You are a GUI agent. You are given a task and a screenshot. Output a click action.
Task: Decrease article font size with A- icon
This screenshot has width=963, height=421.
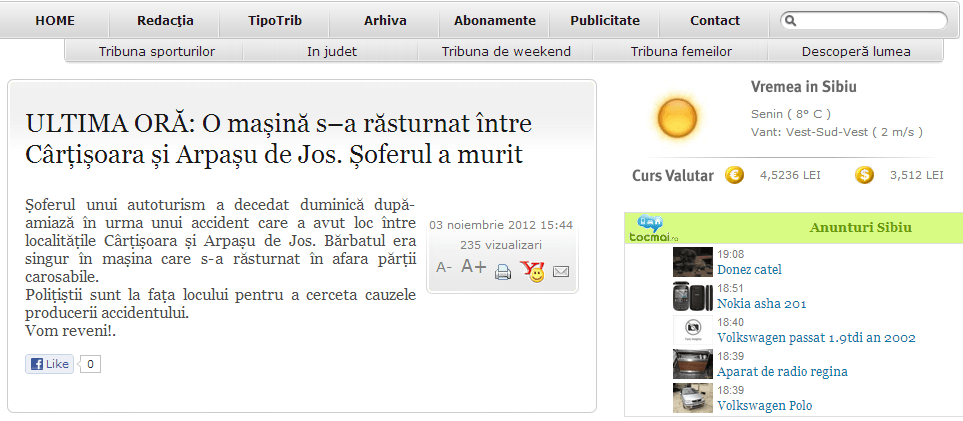(x=444, y=268)
